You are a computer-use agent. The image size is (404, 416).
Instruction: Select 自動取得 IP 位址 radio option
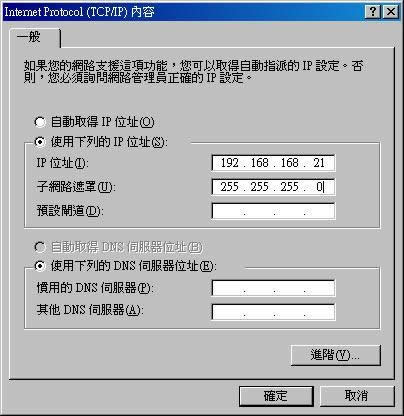[x=94, y=122]
